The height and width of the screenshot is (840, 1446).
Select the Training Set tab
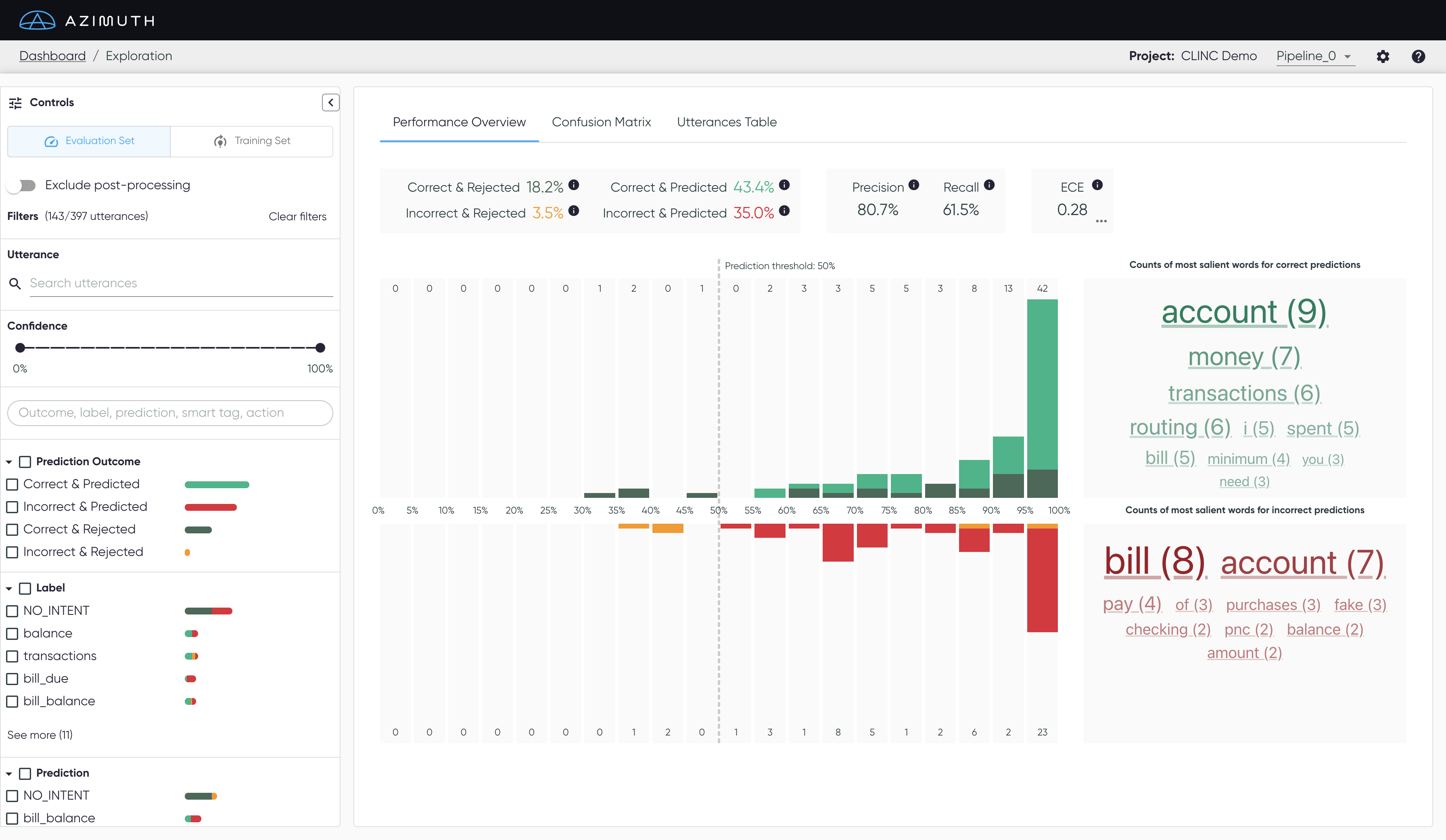[251, 141]
